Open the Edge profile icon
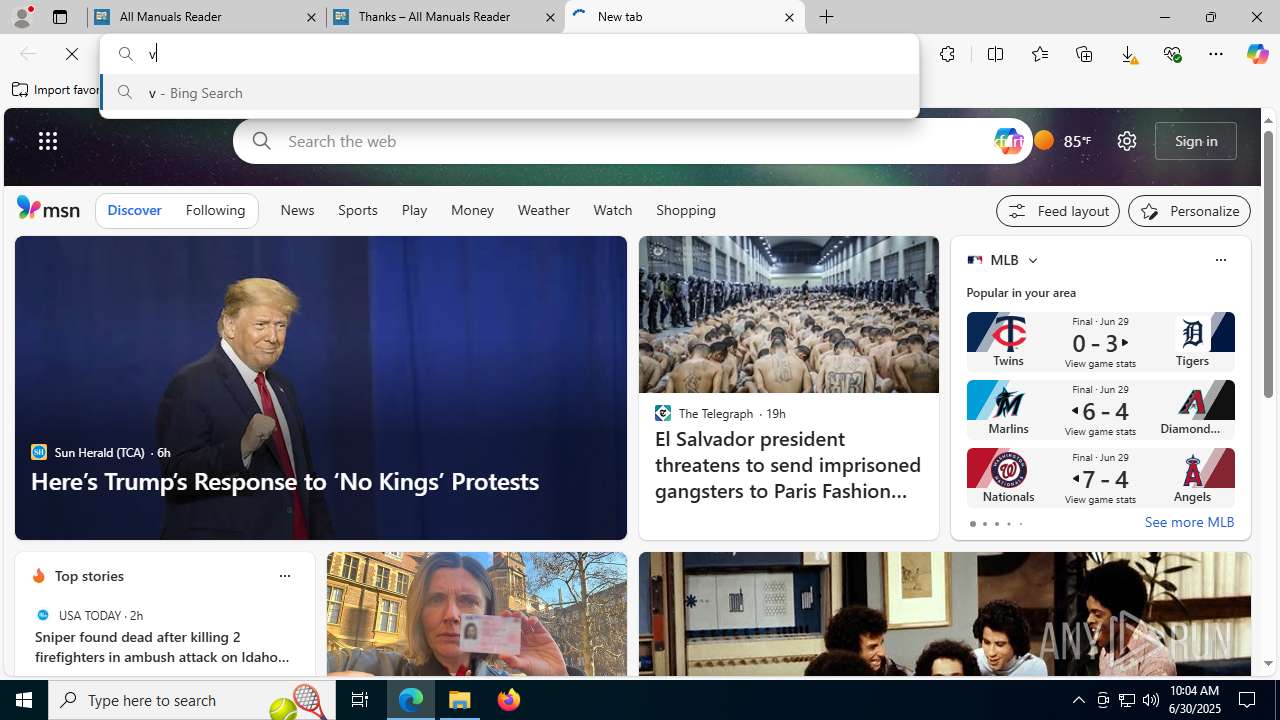This screenshot has width=1280, height=720. tap(22, 17)
